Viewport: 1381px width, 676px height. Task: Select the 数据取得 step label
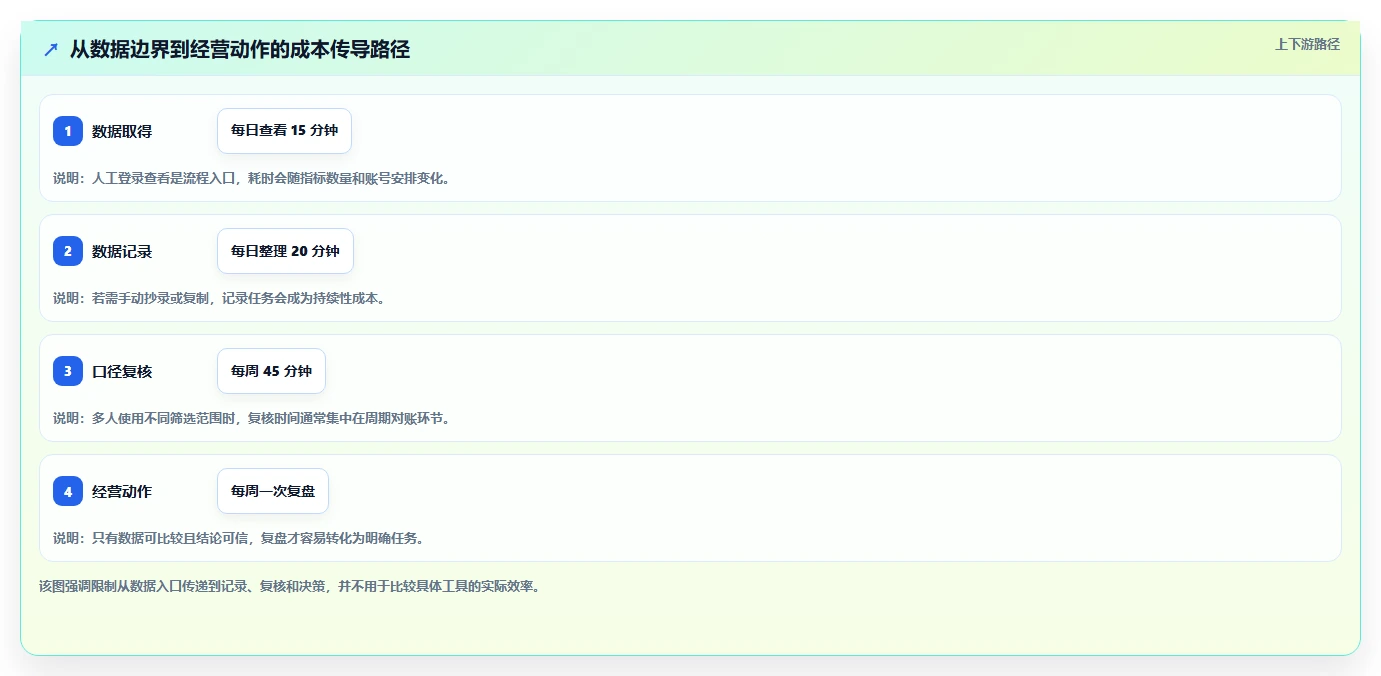(122, 131)
